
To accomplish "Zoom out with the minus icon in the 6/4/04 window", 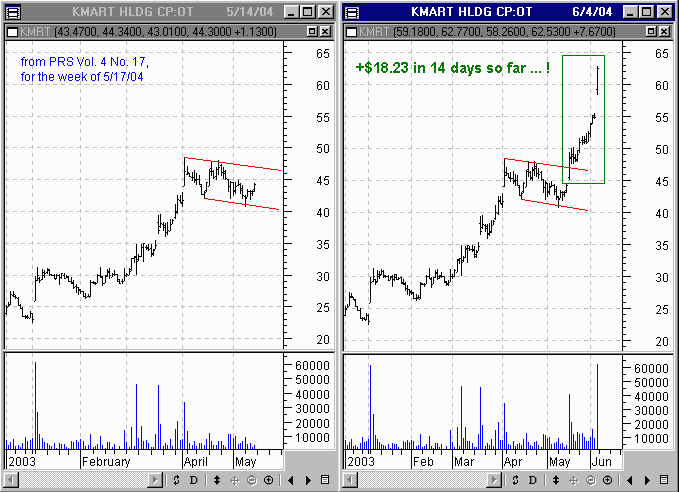I will 591,480.
